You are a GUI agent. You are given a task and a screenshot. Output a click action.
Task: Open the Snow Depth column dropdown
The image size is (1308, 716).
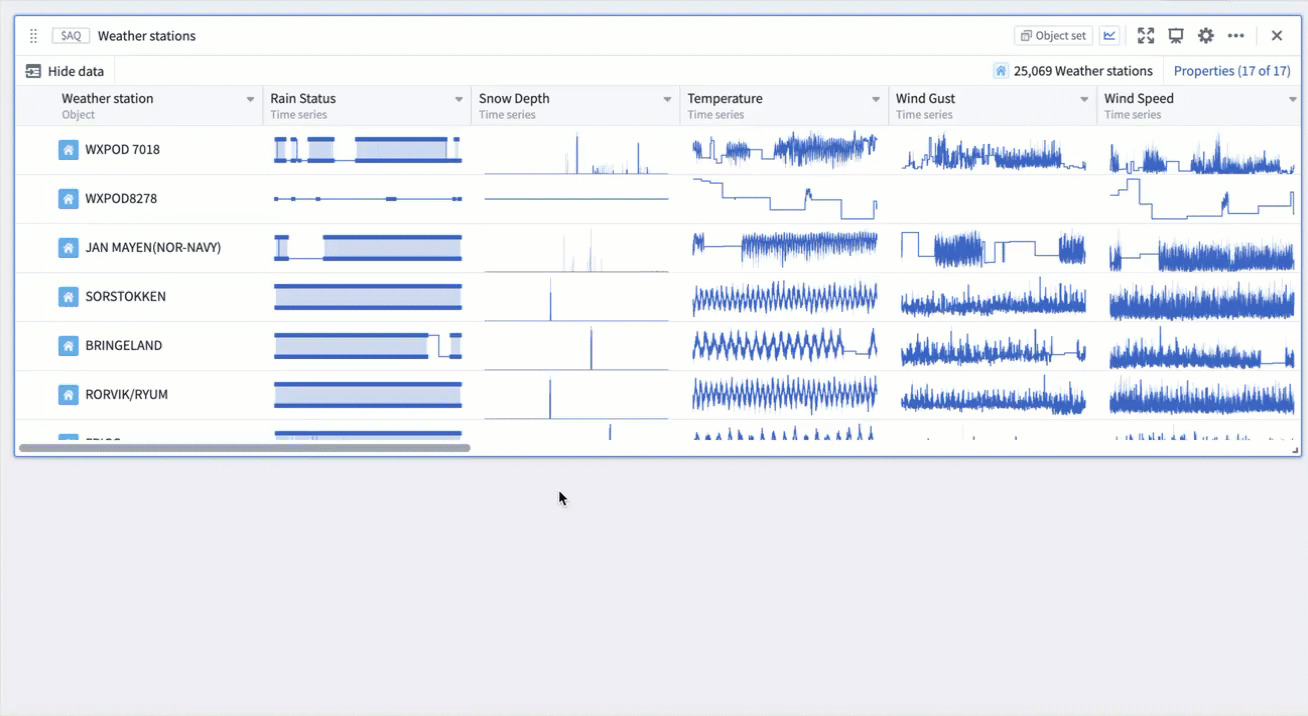667,99
